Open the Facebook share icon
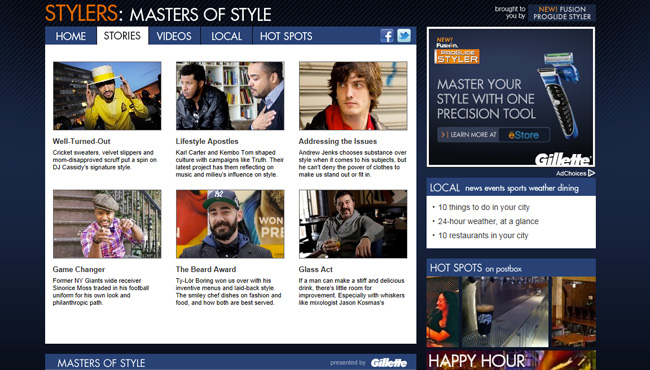This screenshot has height=370, width=650. 387,36
